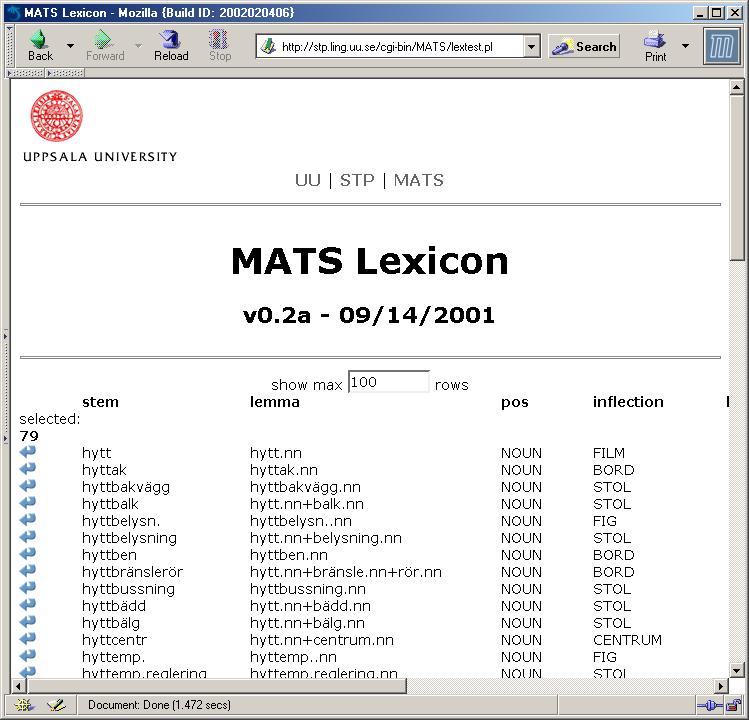
Task: Open Composer icon in status bar
Action: pyautogui.click(x=56, y=705)
